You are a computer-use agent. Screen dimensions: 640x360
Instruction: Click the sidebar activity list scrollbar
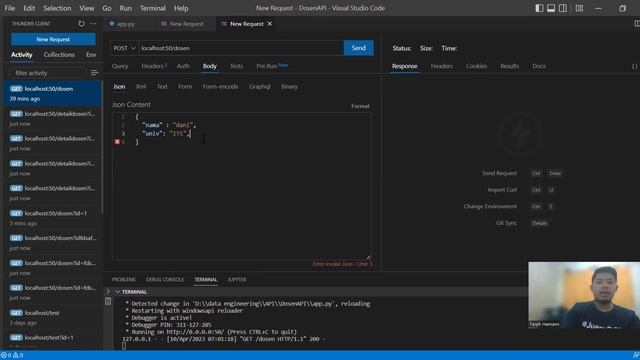click(x=102, y=147)
